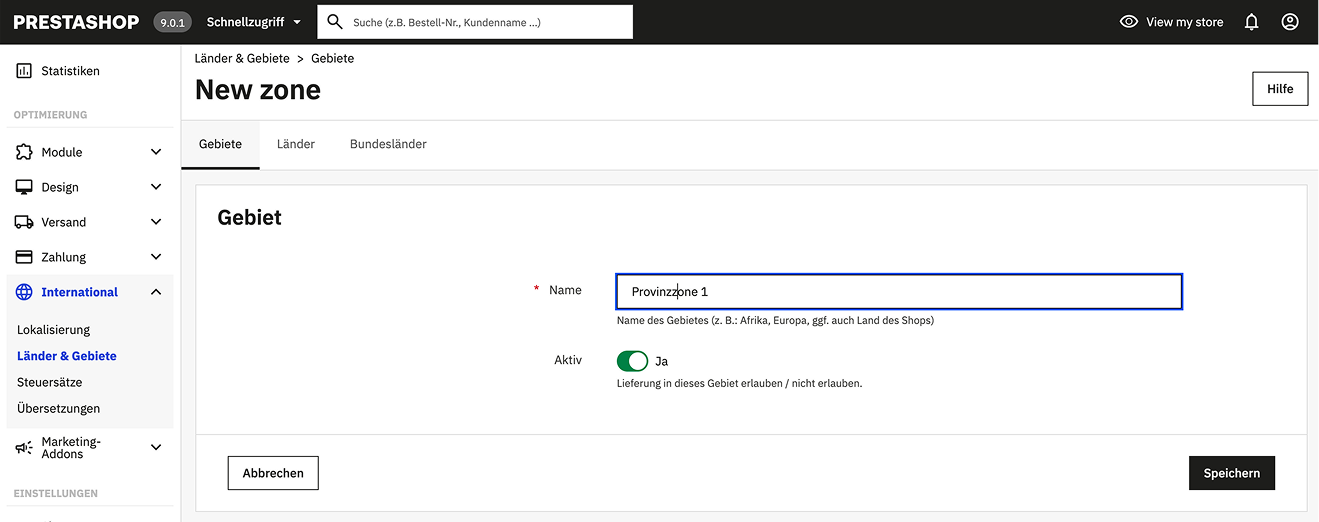Click the OPTIMIERUNG section label
This screenshot has height=522, width=1319.
point(50,115)
